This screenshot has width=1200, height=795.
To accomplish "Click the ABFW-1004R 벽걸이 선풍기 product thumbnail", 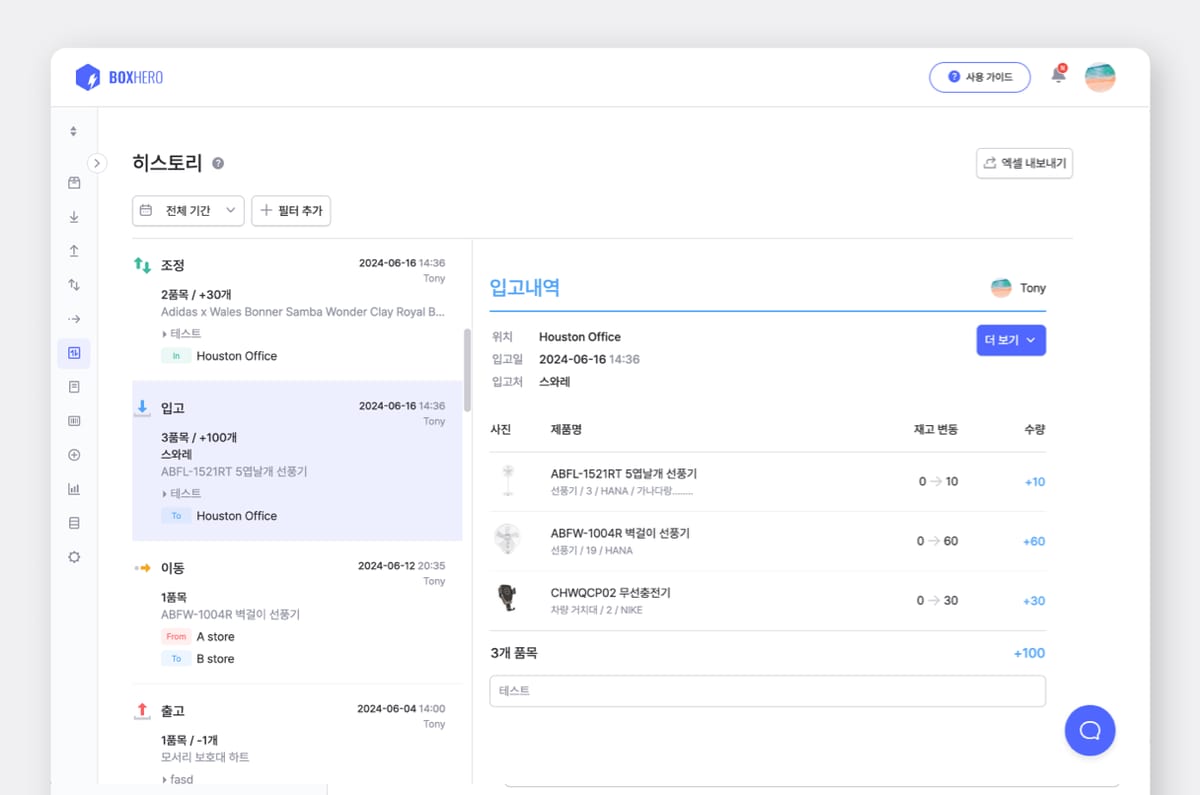I will click(508, 540).
